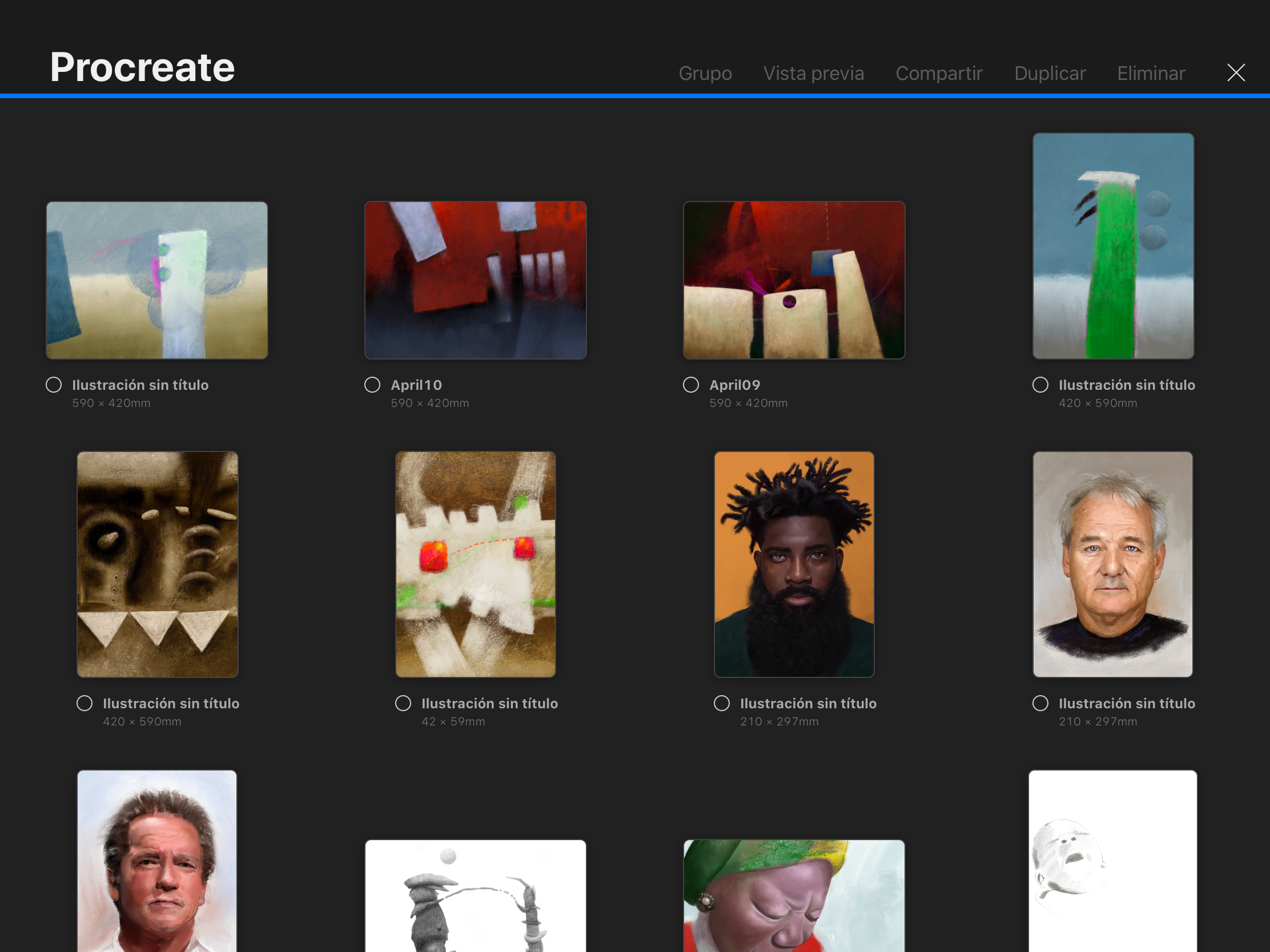
Task: Open the green turban woman painting
Action: point(794,895)
